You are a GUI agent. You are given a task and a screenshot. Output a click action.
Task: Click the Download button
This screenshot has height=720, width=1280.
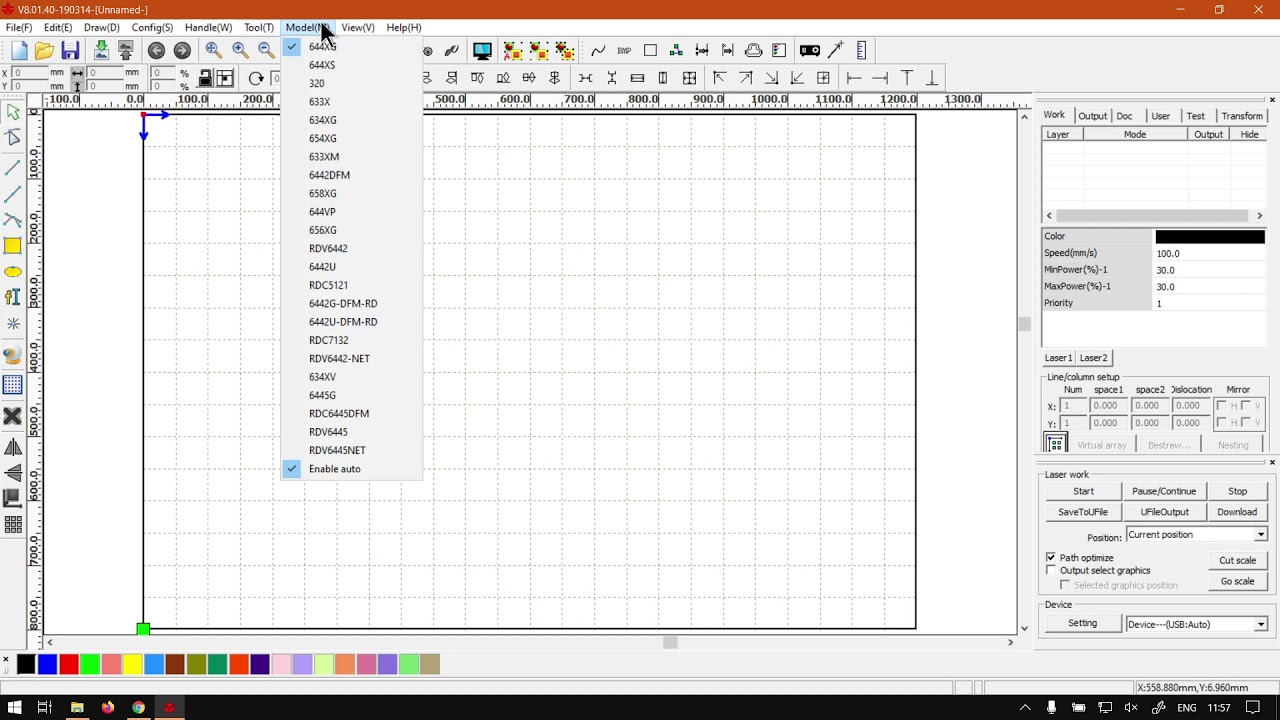pyautogui.click(x=1237, y=512)
